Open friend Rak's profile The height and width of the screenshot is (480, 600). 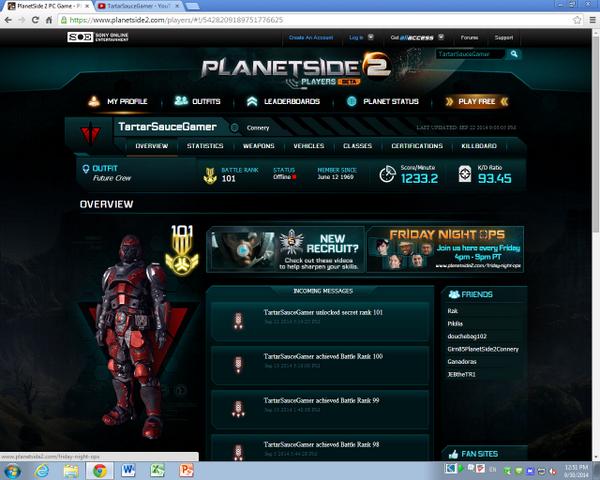(x=453, y=311)
